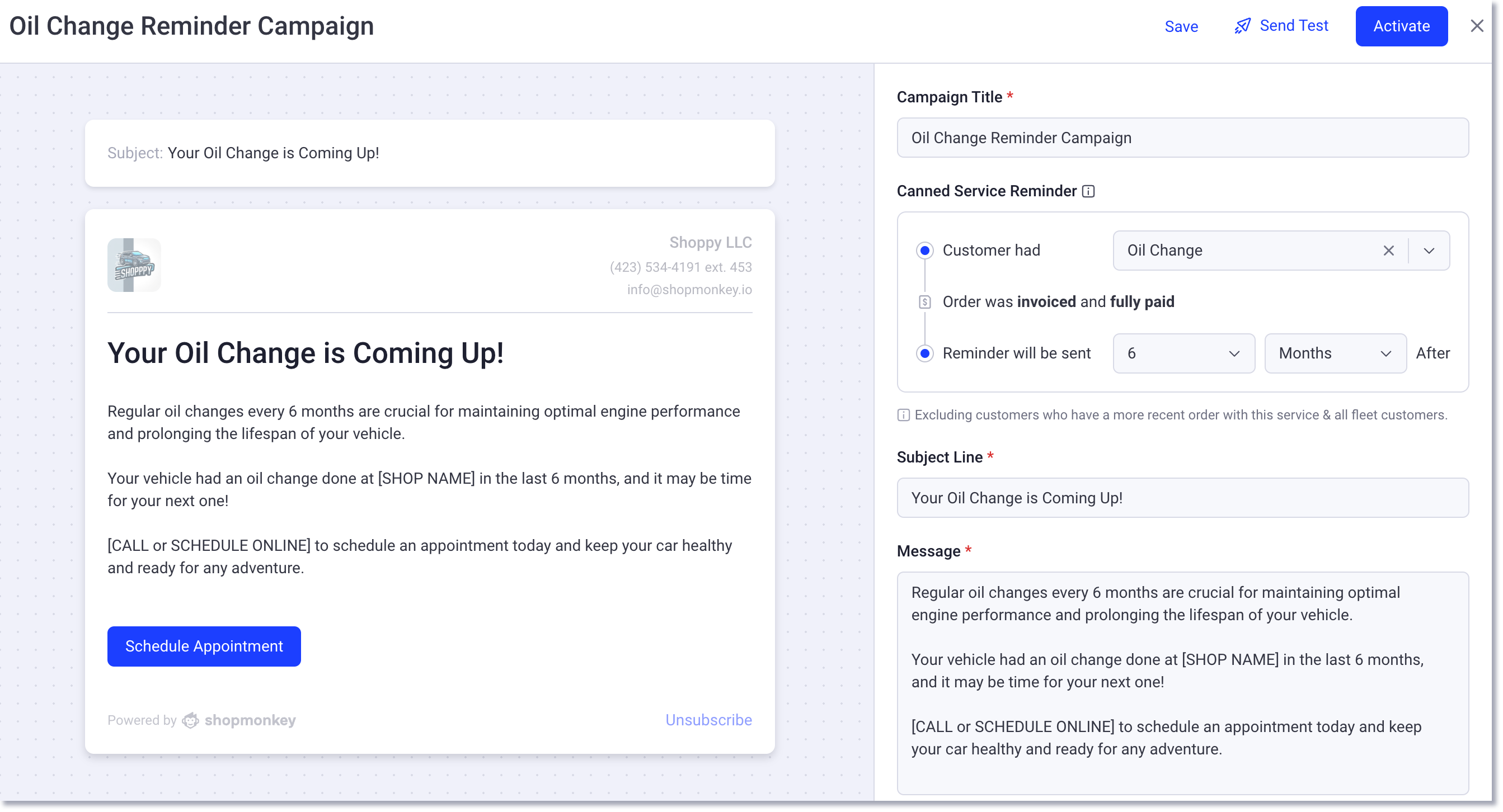Open the 6 interval number dropdown
Viewport: 1503px width, 812px height.
(x=1183, y=354)
